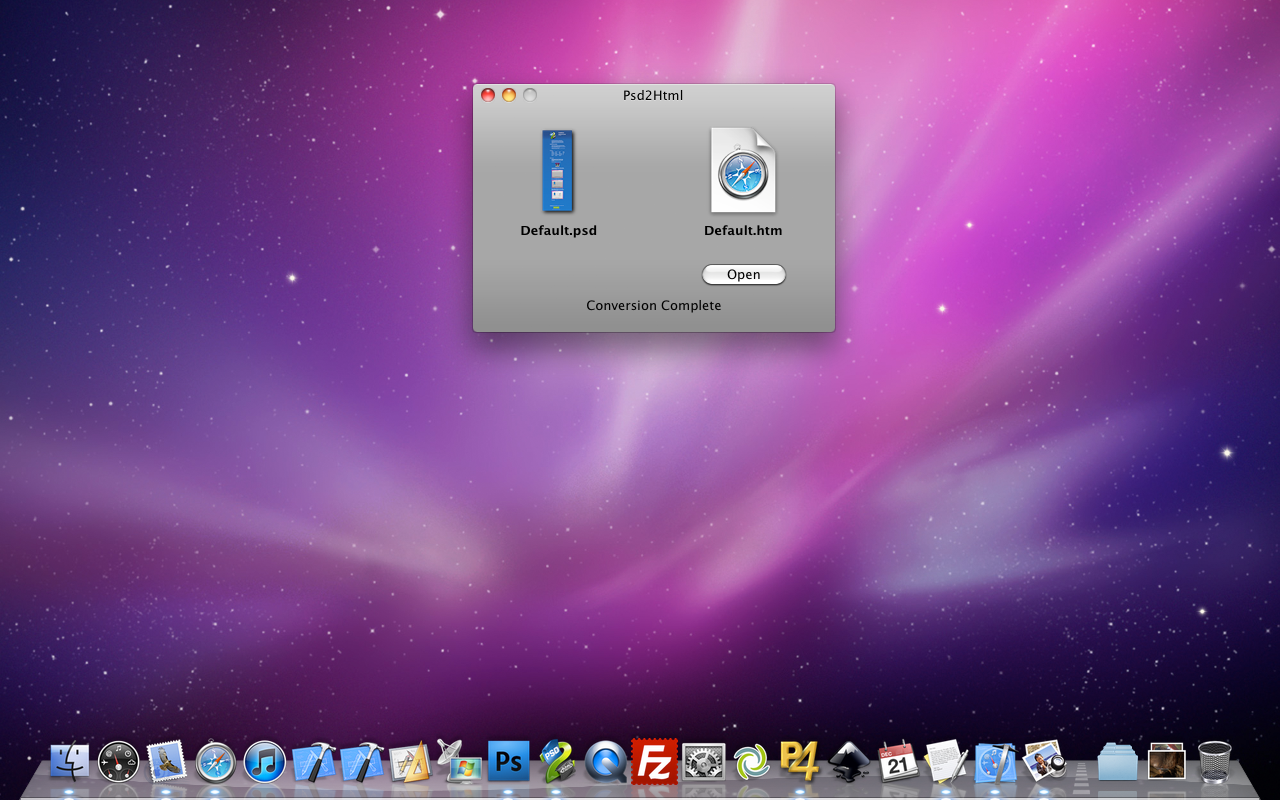Click the Default.htm Safari document icon
This screenshot has width=1280, height=800.
pyautogui.click(x=743, y=171)
